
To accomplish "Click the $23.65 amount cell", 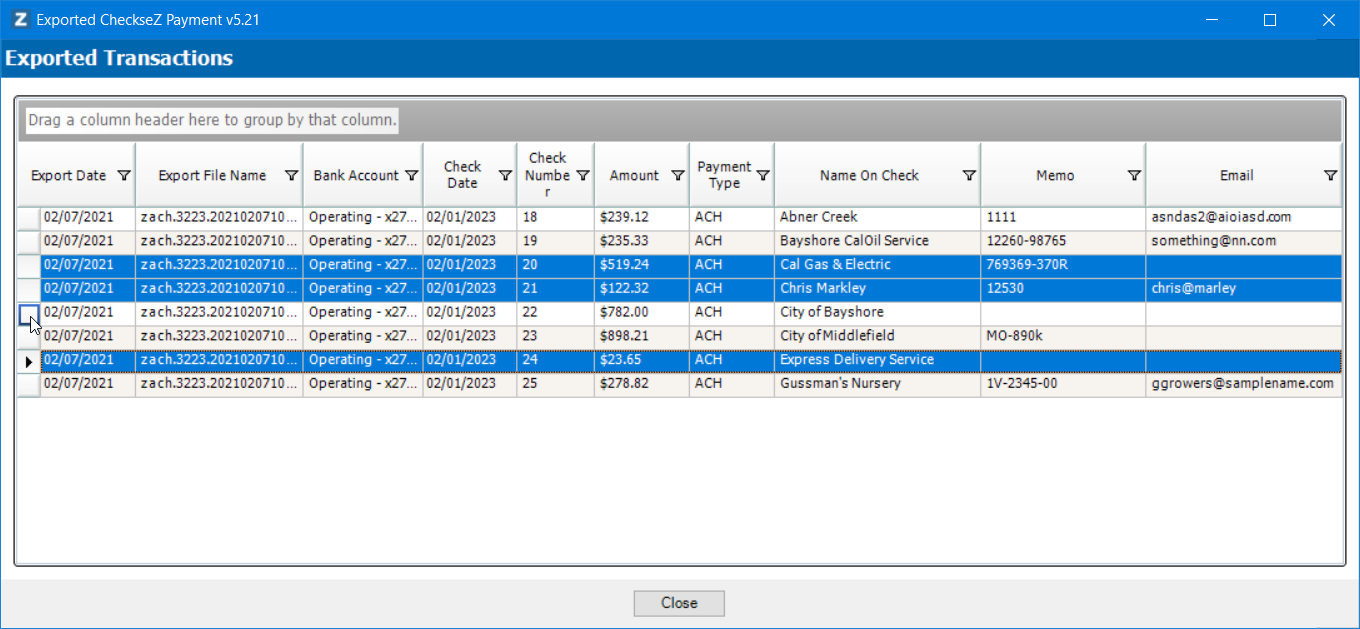I will (642, 360).
